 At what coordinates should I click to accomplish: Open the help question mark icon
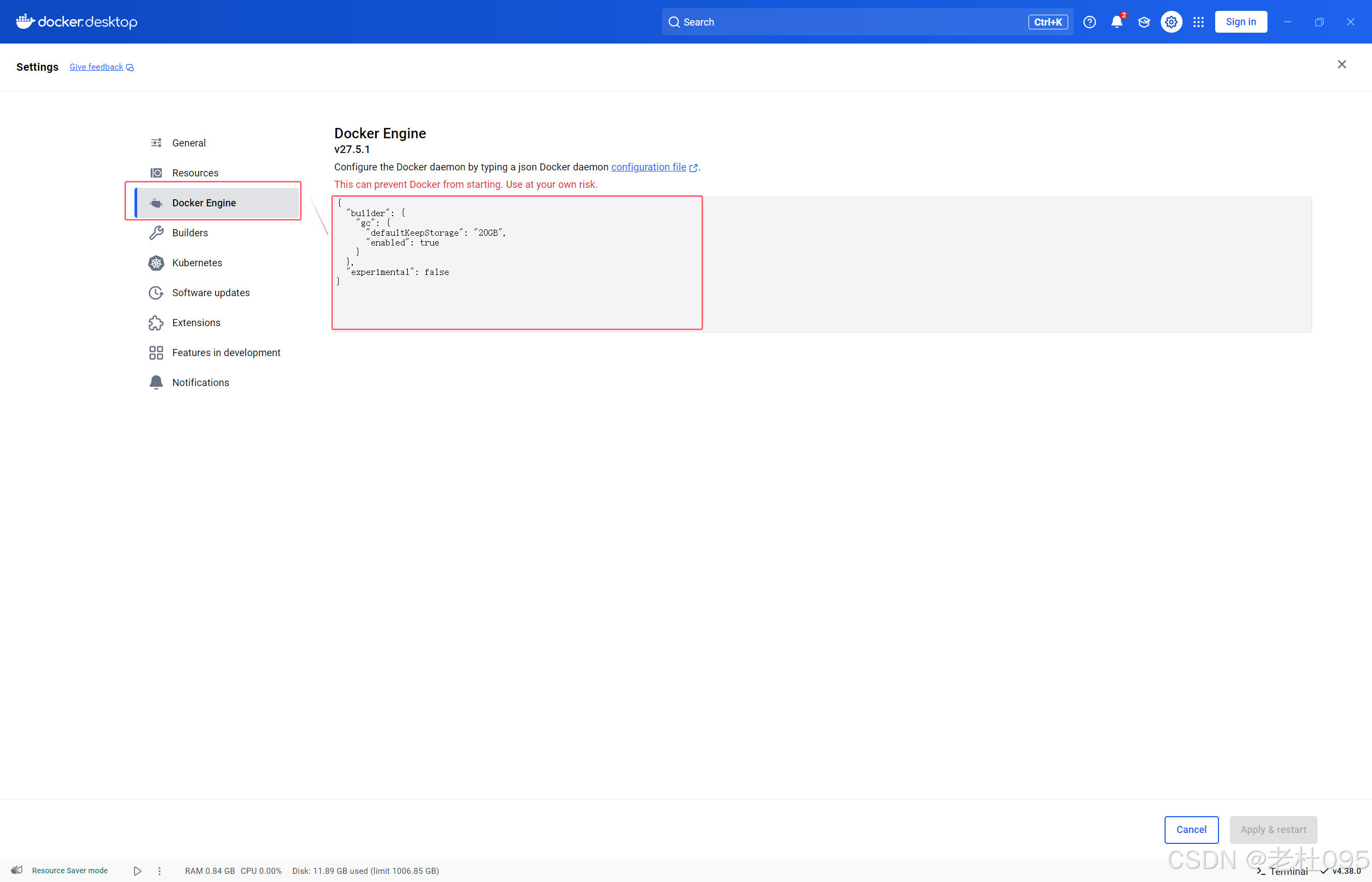(1089, 22)
